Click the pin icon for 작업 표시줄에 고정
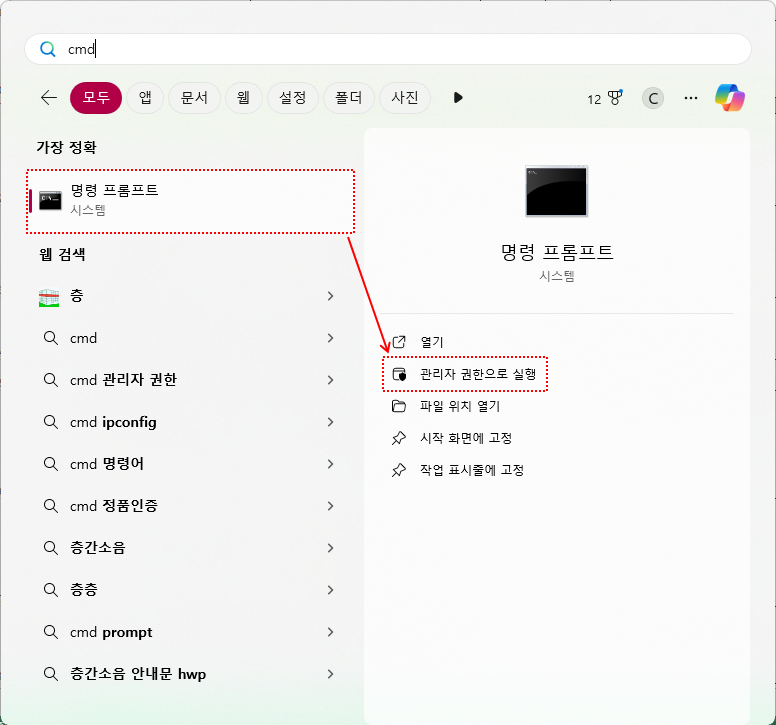The height and width of the screenshot is (725, 776). [x=399, y=470]
